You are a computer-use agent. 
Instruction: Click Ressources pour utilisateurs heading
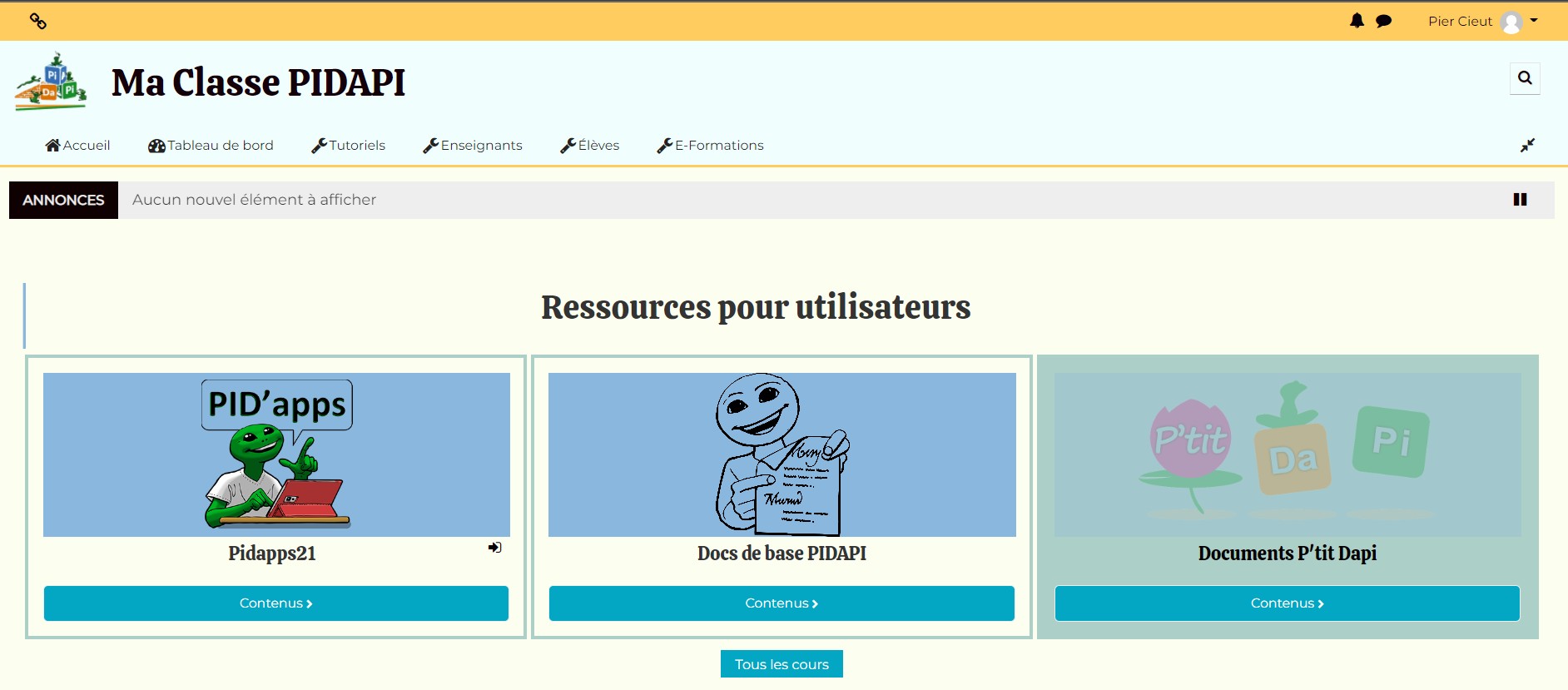756,307
